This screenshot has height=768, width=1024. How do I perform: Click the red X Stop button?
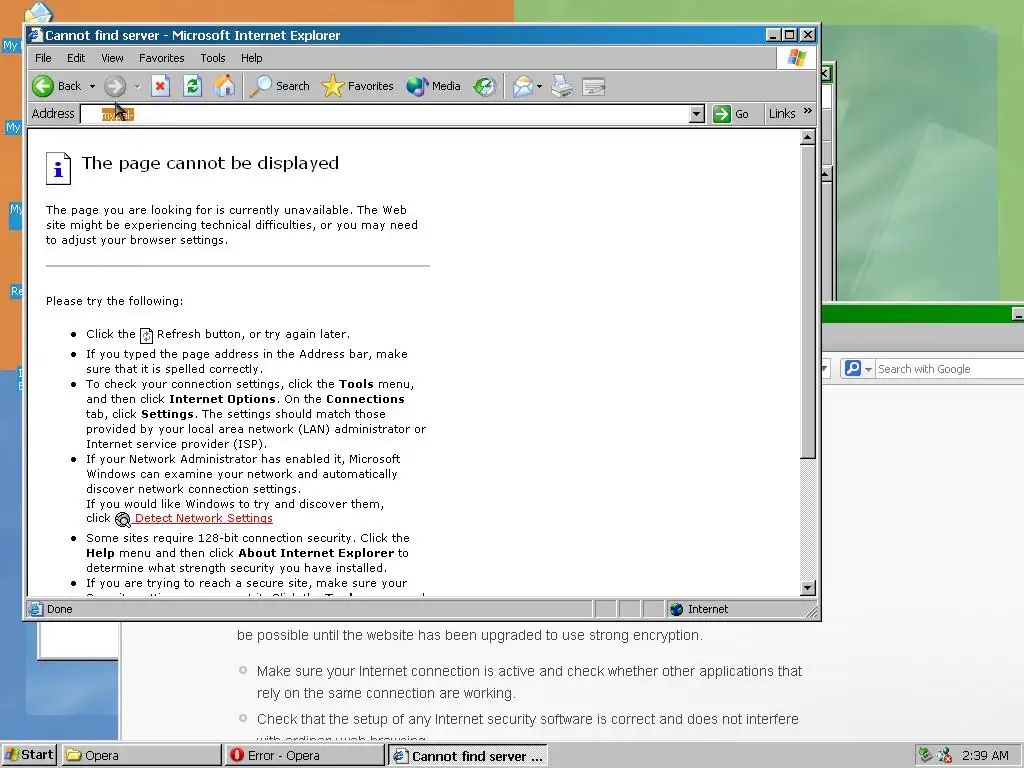point(161,86)
